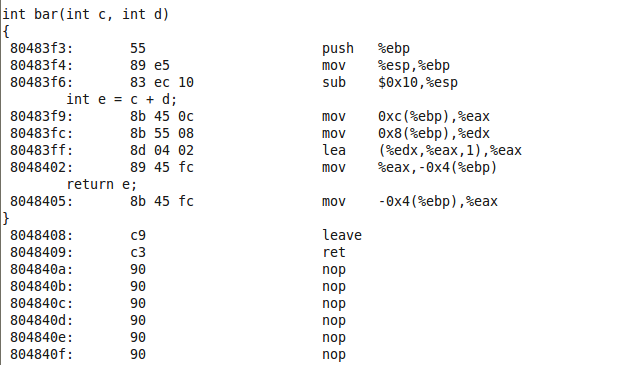This screenshot has width=638, height=365.
Task: Click the 'mov %eax,-0x4(%ebp)' operand
Action: (437, 168)
